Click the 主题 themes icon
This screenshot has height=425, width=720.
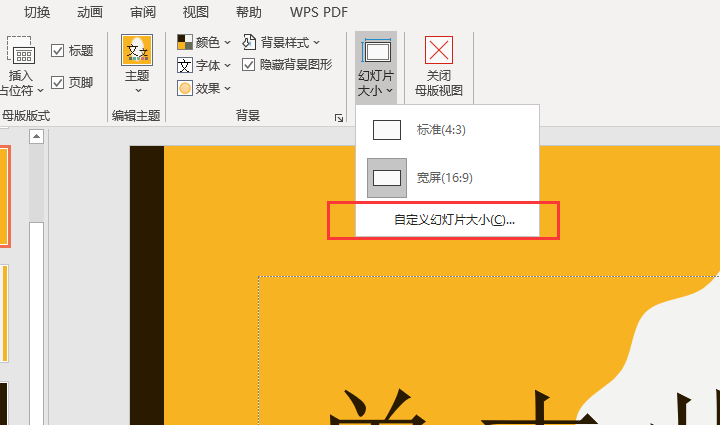coord(137,50)
